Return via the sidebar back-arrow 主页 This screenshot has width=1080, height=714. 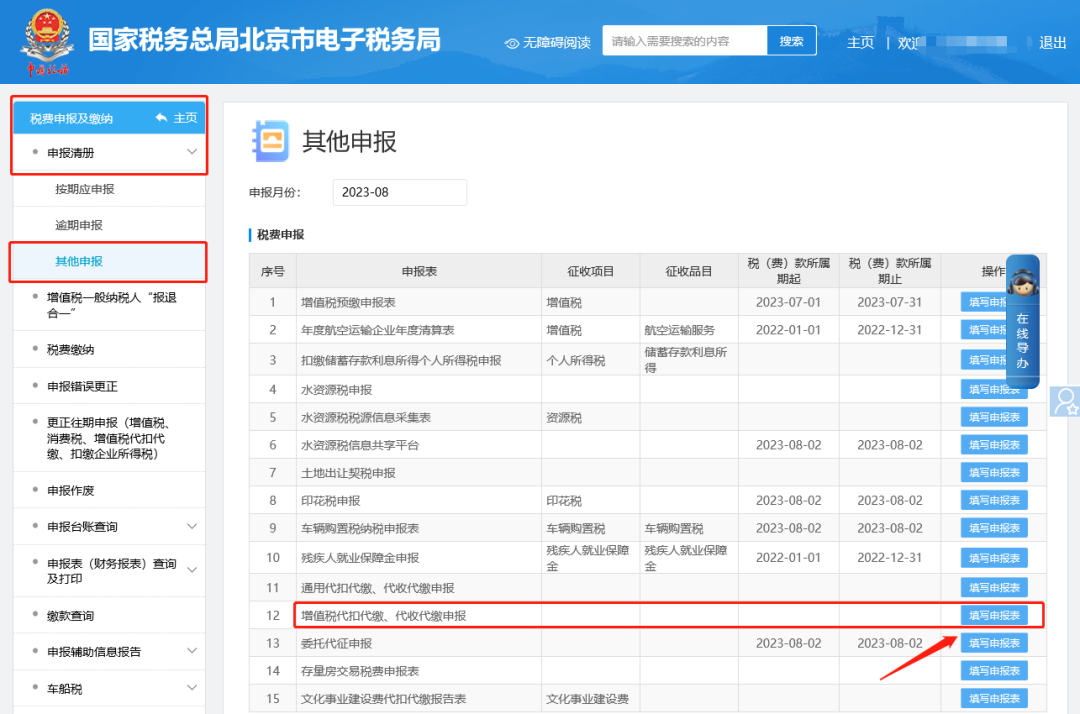point(177,118)
